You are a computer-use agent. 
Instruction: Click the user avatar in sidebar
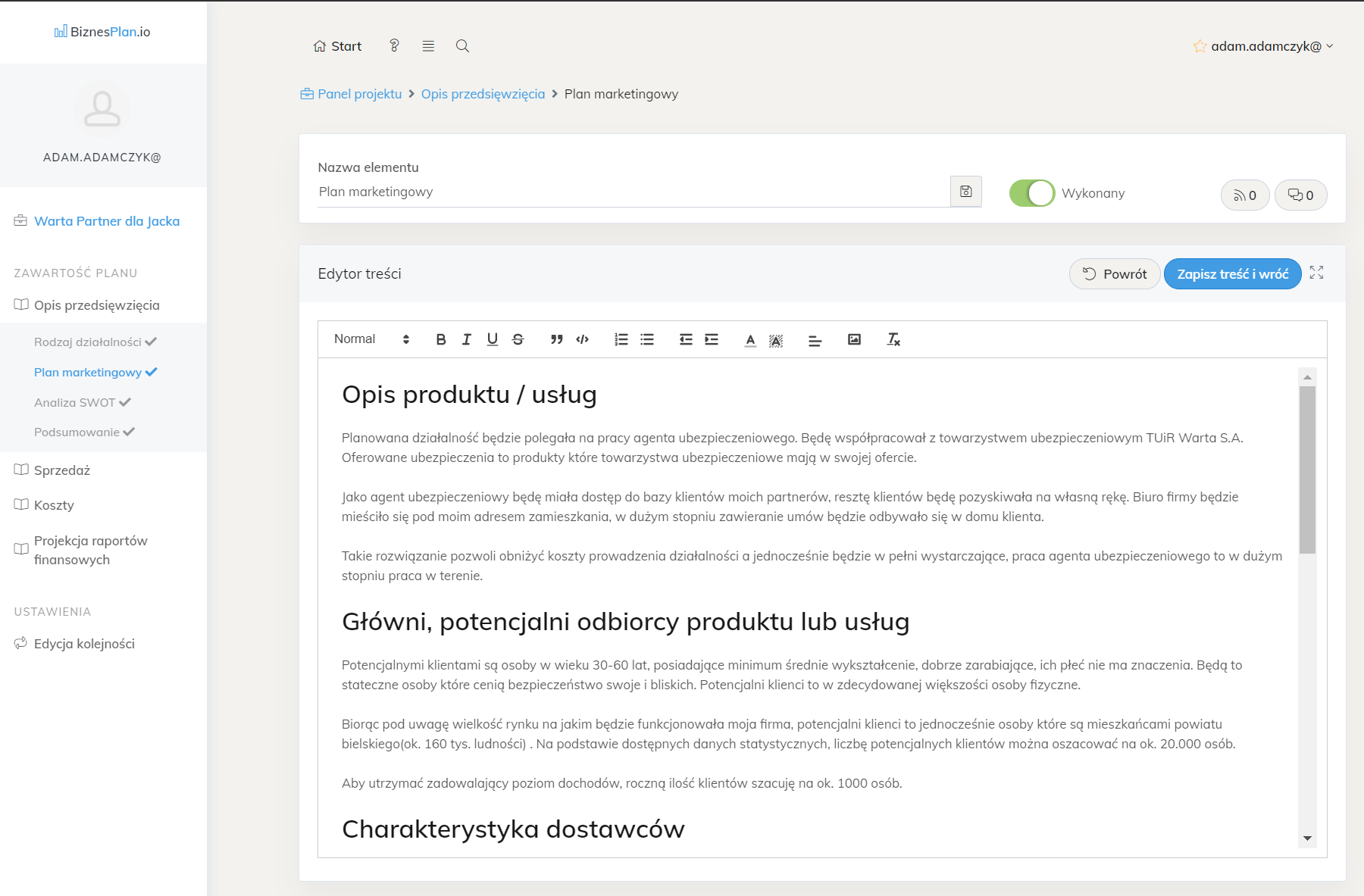102,109
